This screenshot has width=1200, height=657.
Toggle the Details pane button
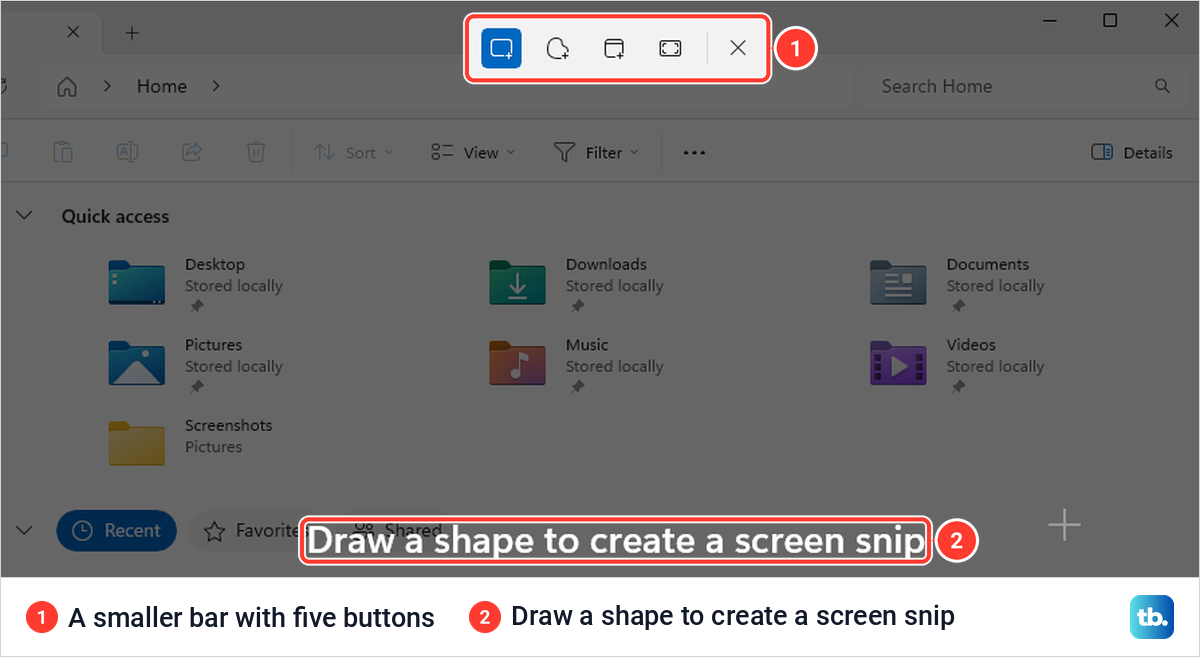pyautogui.click(x=1132, y=152)
